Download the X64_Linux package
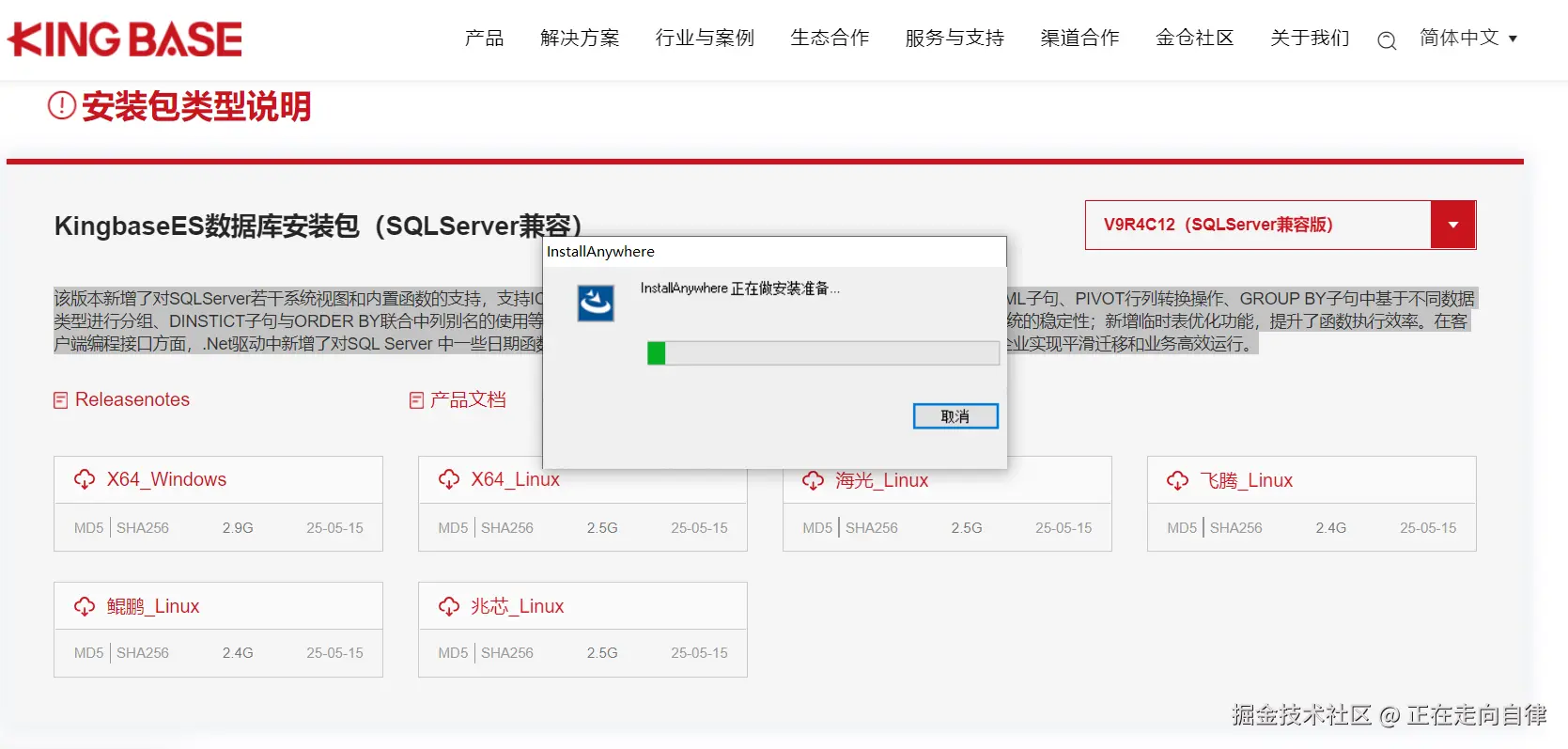The height and width of the screenshot is (749, 1568). click(x=515, y=479)
